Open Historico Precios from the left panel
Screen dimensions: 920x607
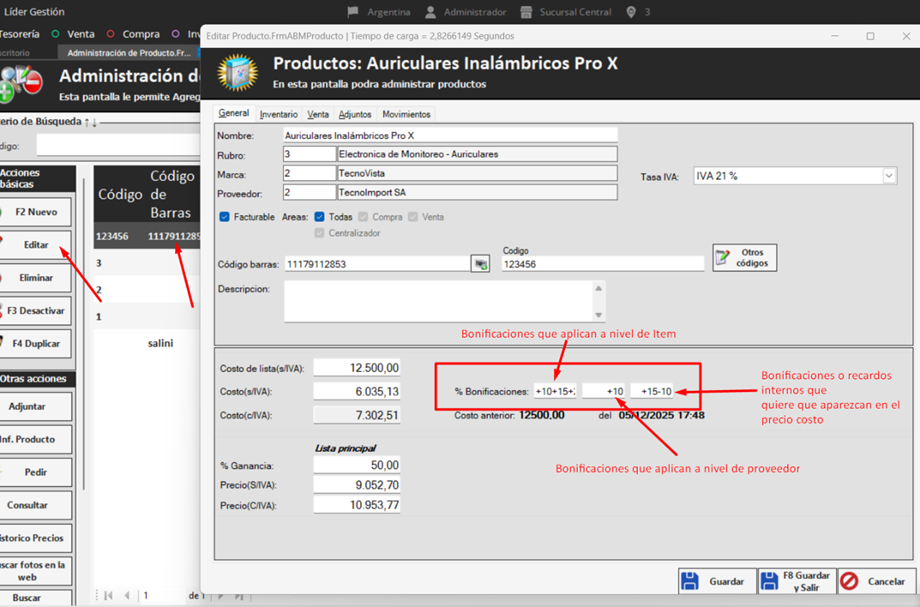(36, 538)
